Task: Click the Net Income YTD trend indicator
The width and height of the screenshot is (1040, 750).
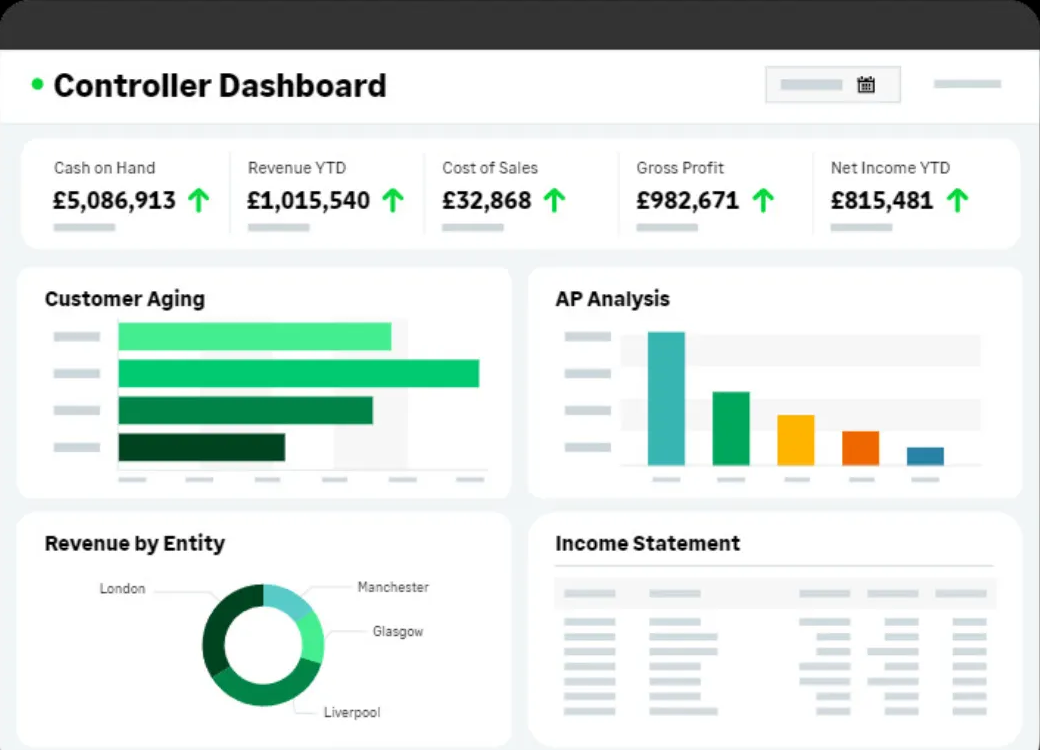Action: 960,200
